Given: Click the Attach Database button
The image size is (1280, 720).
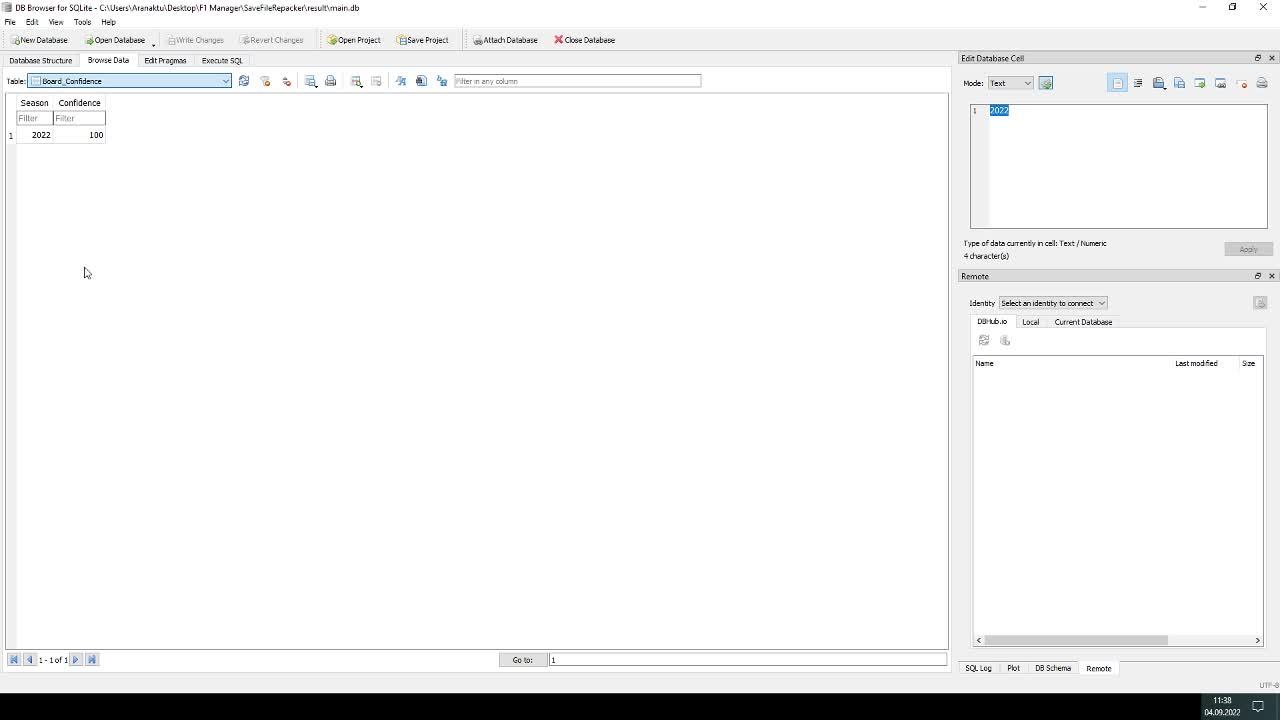Looking at the screenshot, I should (x=505, y=40).
